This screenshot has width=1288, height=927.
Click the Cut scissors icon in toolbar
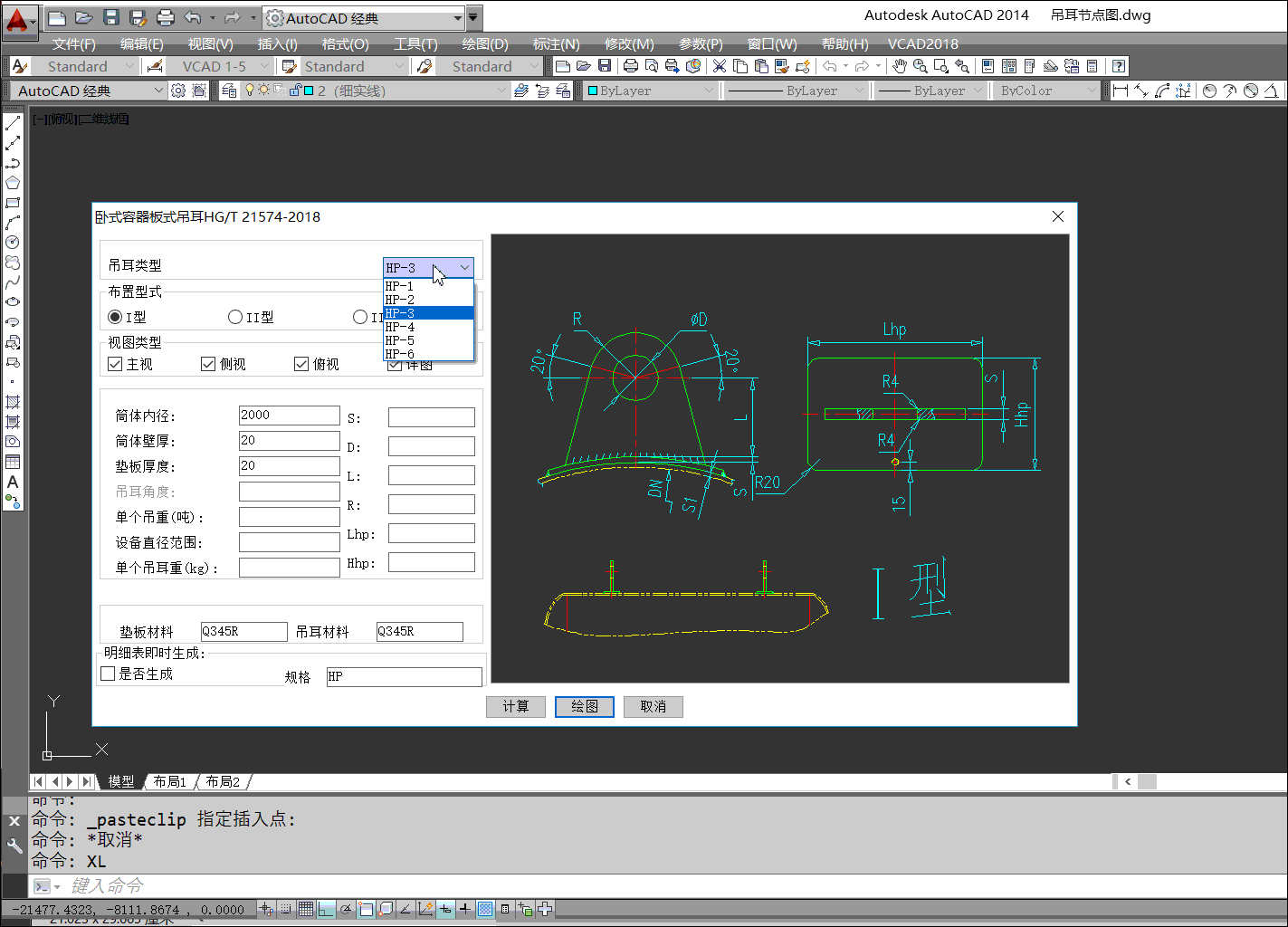(x=720, y=66)
